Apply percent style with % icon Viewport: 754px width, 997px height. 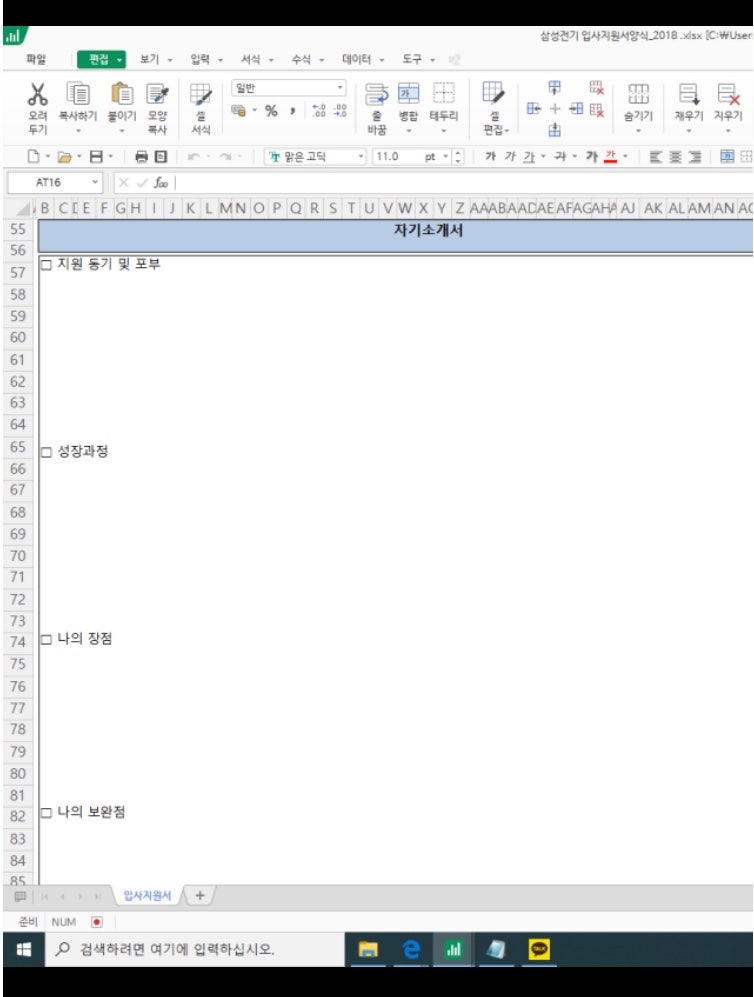[271, 111]
